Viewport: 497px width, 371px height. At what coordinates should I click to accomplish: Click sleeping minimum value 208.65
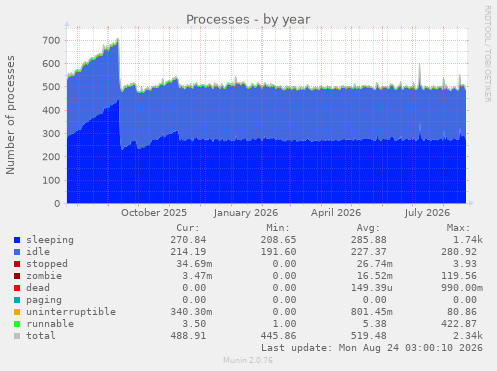pos(278,240)
